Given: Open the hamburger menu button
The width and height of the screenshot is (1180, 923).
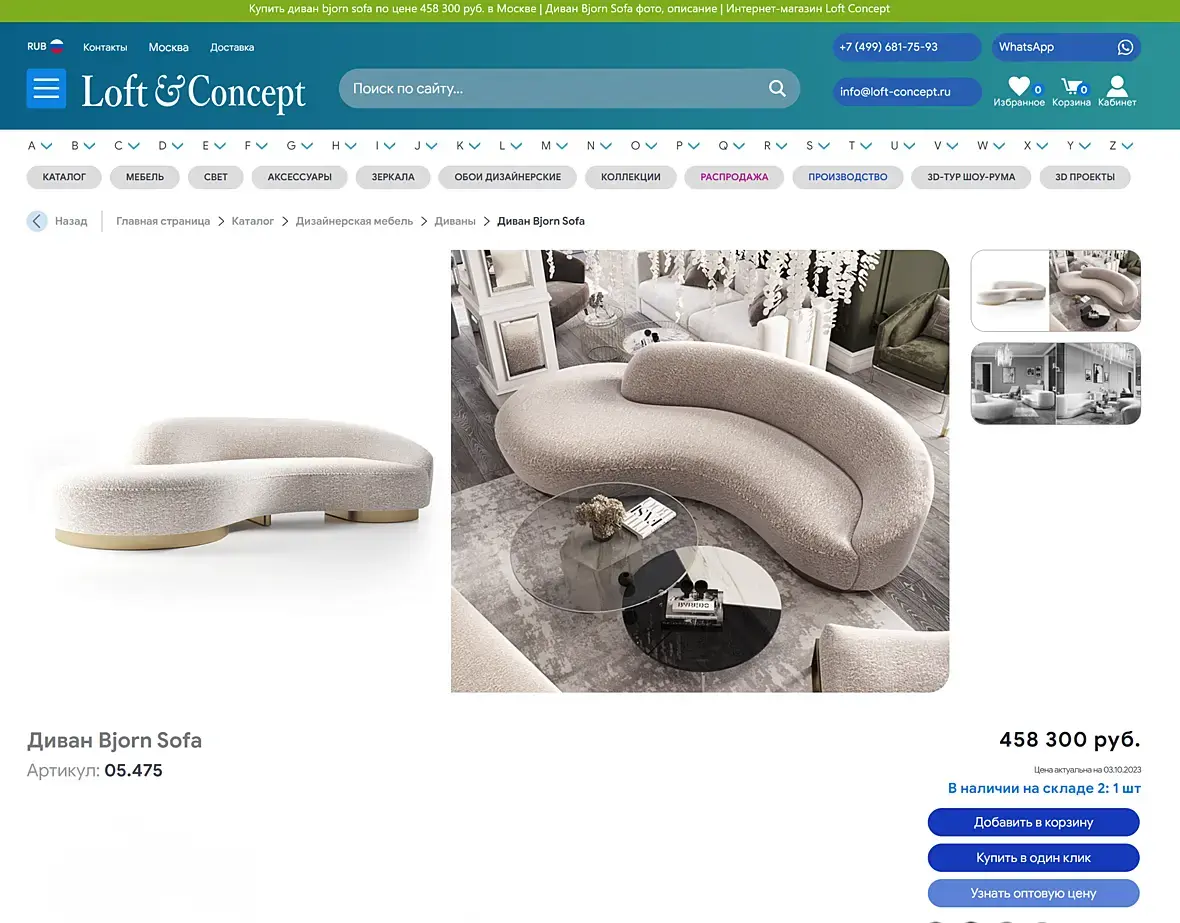Looking at the screenshot, I should tap(46, 89).
